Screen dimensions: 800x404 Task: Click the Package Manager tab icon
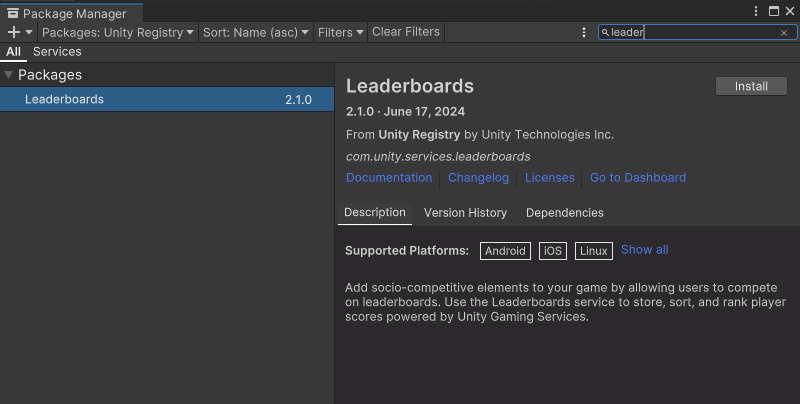click(x=13, y=13)
